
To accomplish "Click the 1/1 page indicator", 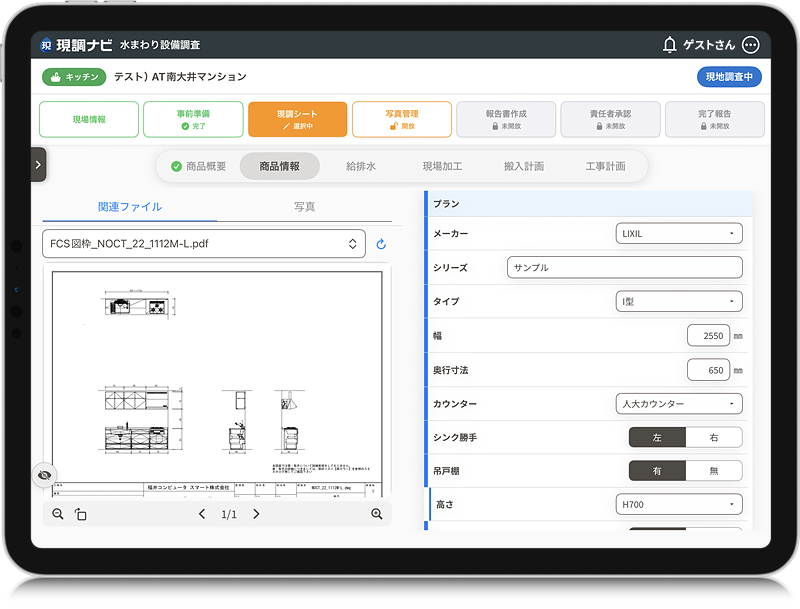I will click(x=229, y=514).
